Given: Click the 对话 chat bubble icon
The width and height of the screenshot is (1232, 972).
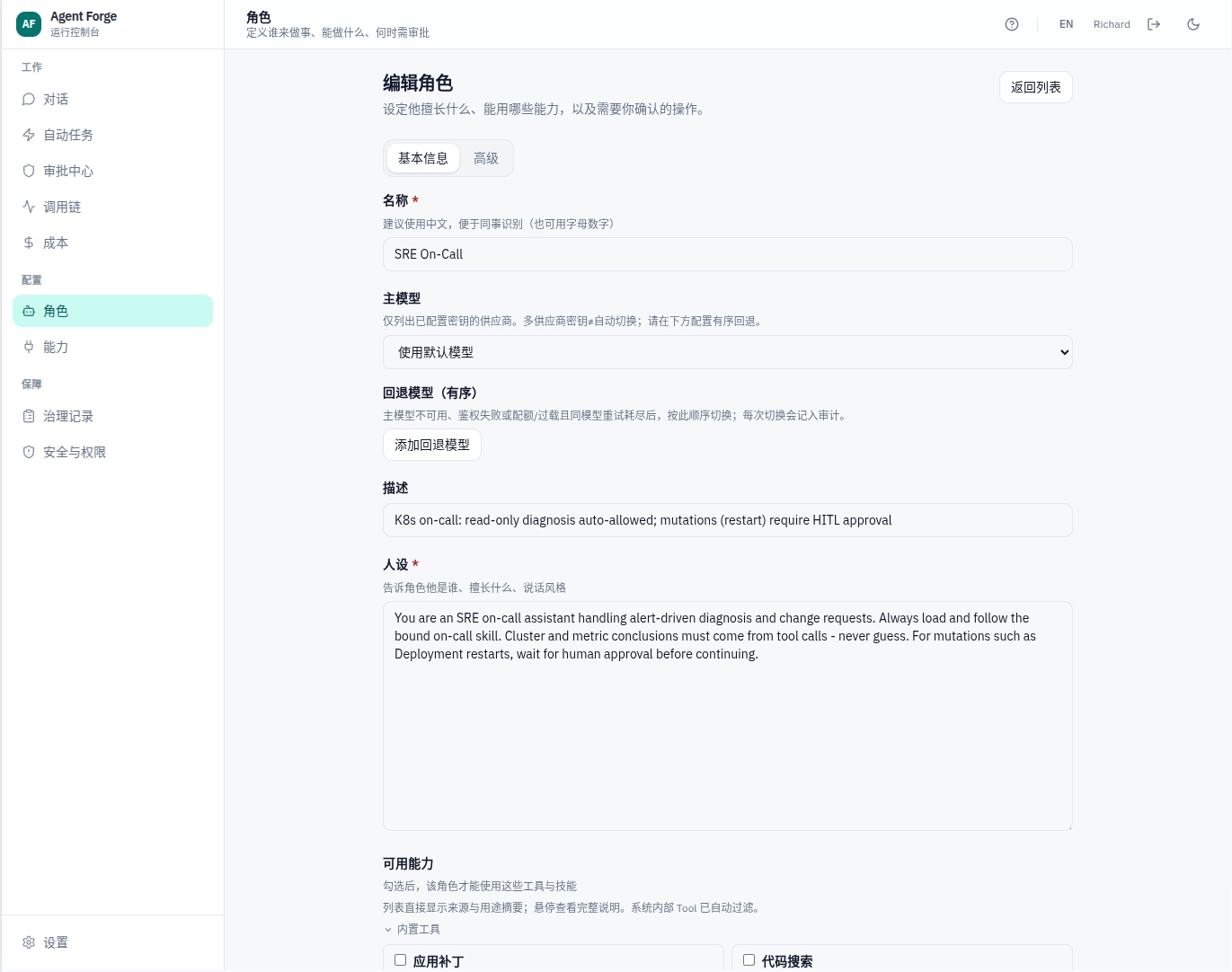Looking at the screenshot, I should click(x=29, y=99).
